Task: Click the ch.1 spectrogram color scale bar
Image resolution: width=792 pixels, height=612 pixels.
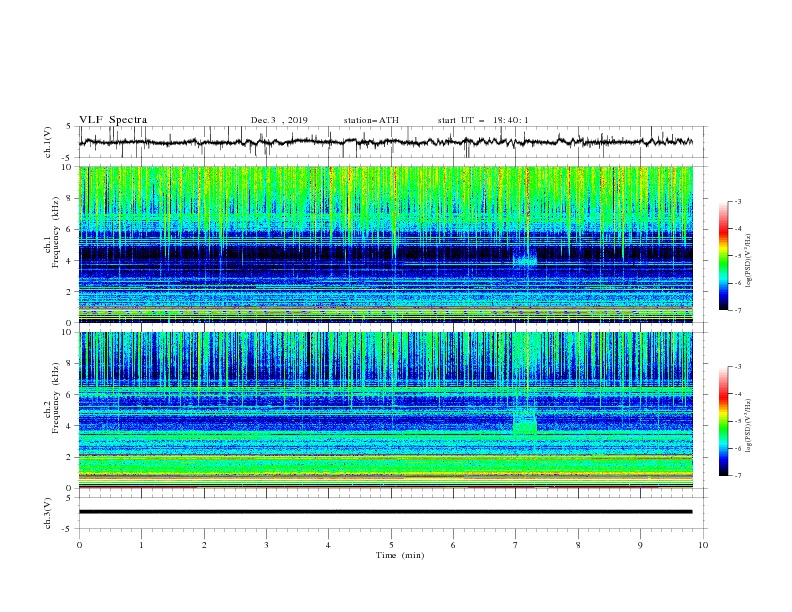Action: [x=724, y=256]
